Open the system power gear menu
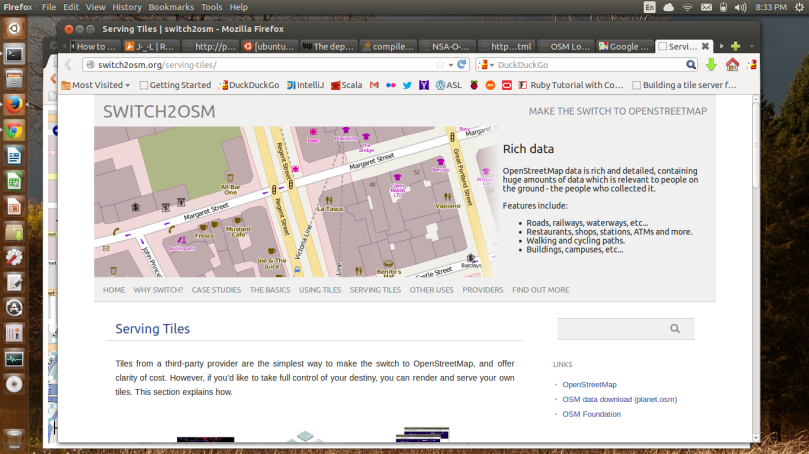The width and height of the screenshot is (809, 454). pyautogui.click(x=800, y=7)
